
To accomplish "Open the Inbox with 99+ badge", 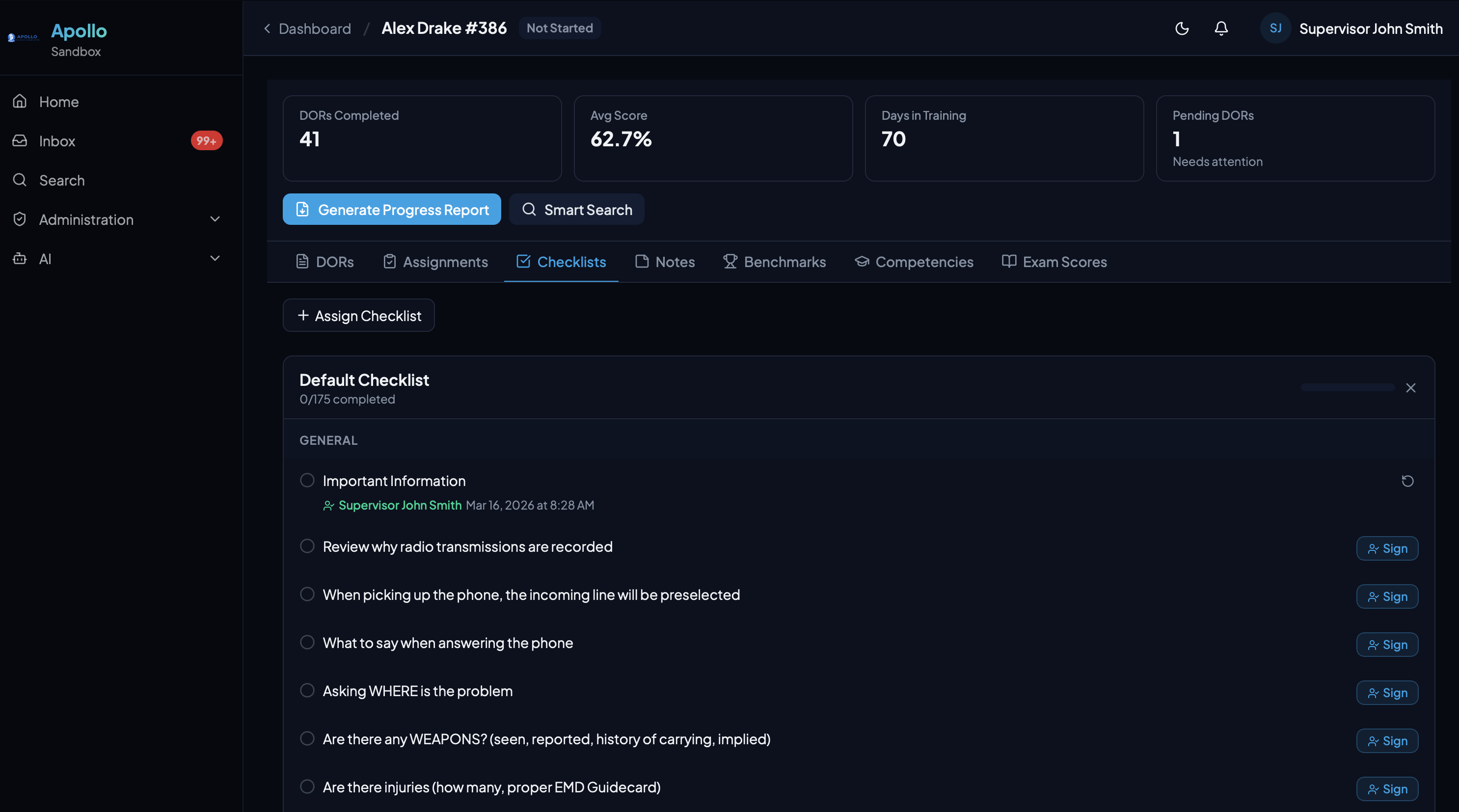I will pos(57,141).
